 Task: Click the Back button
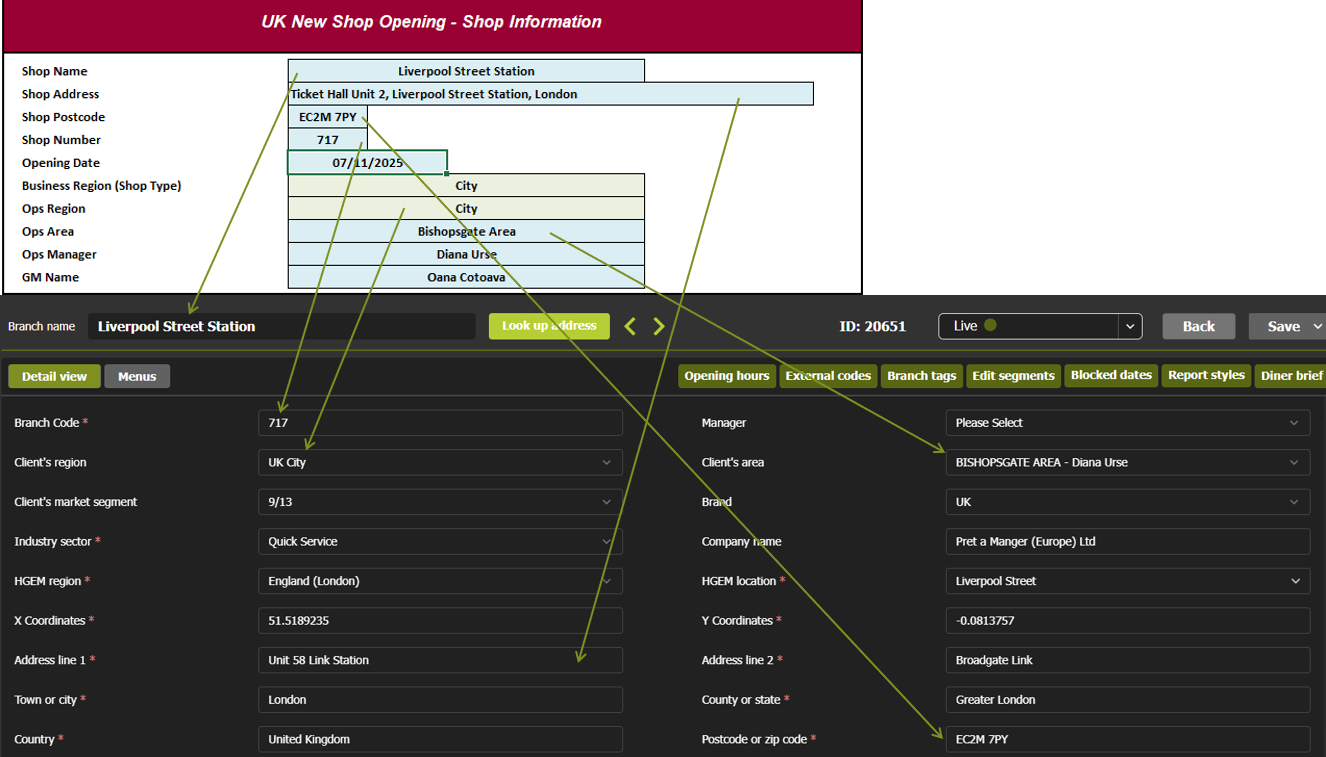(1198, 326)
